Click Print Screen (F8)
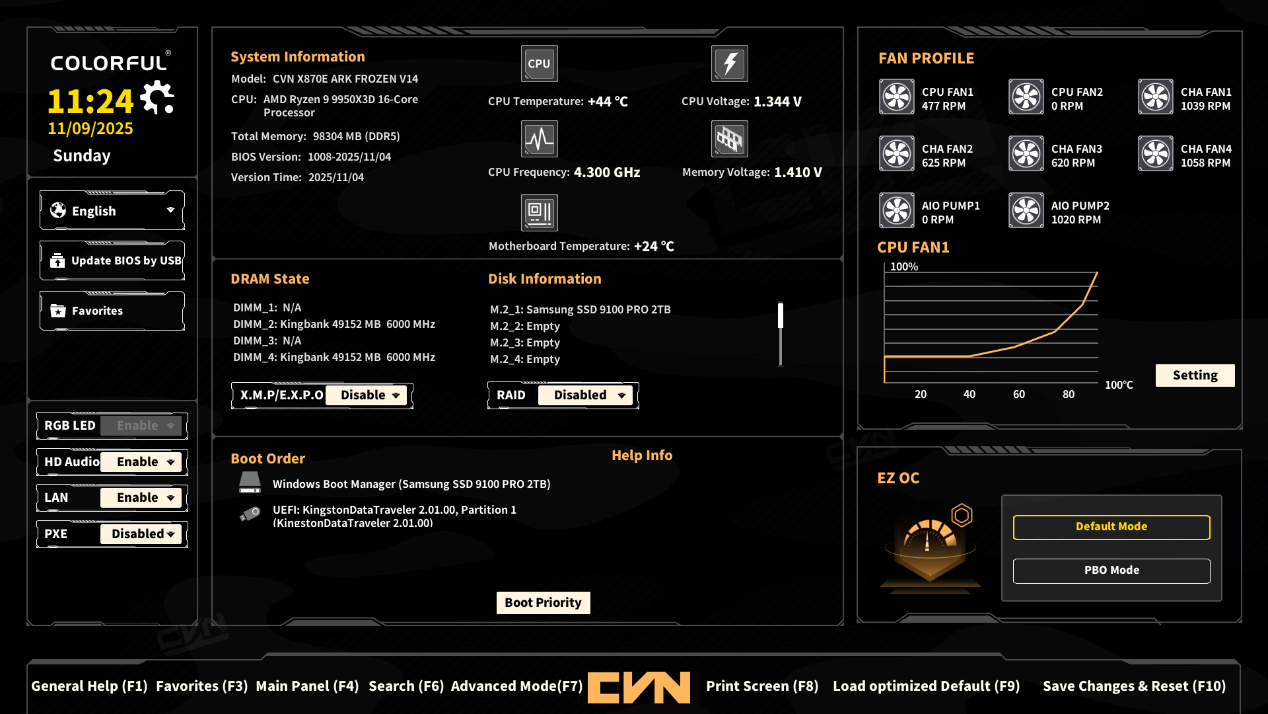 point(762,686)
